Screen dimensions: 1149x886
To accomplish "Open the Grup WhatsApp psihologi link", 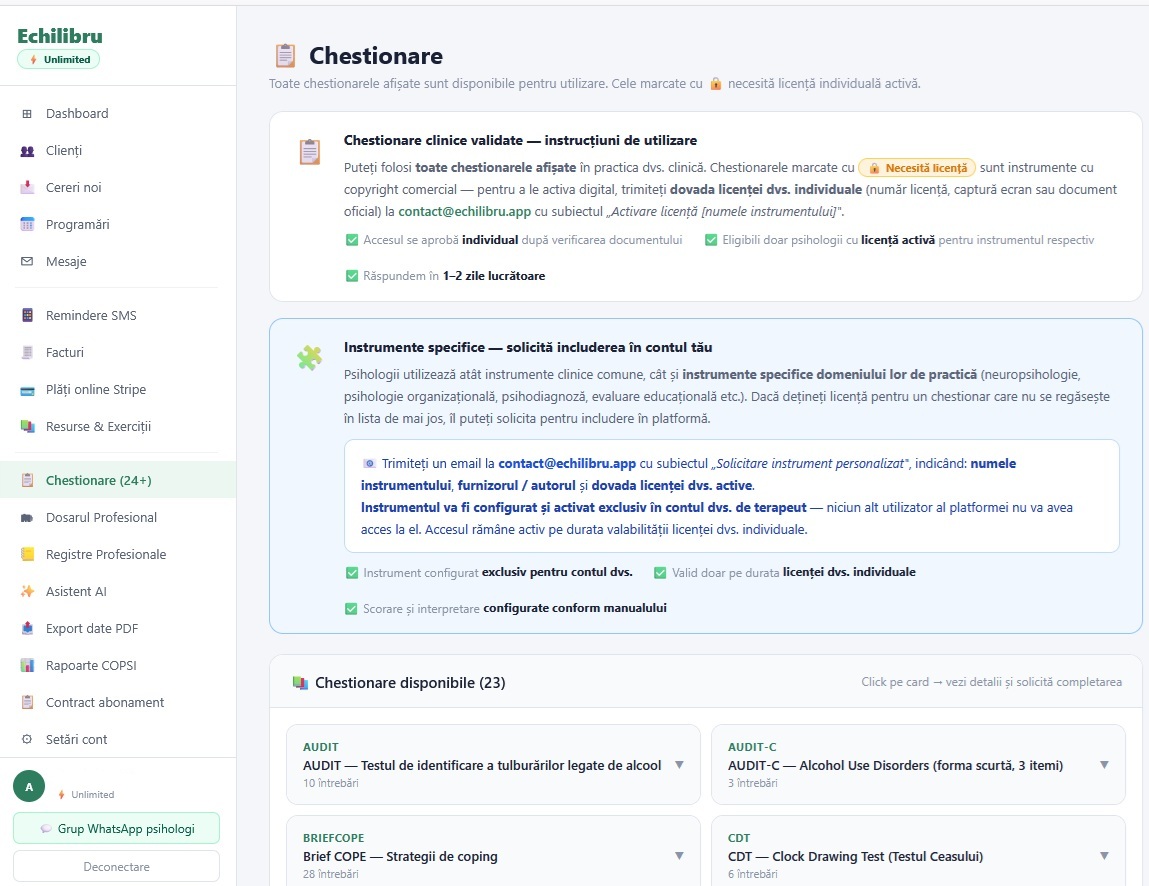I will coord(116,828).
